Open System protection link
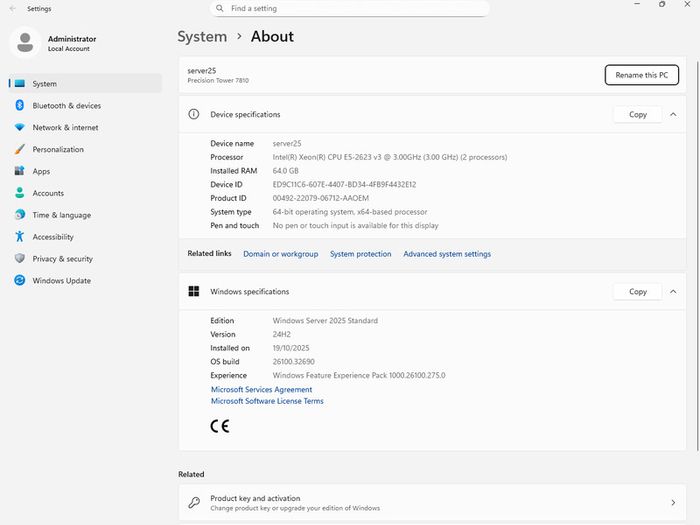Screen dimensions: 700x525 point(361,254)
